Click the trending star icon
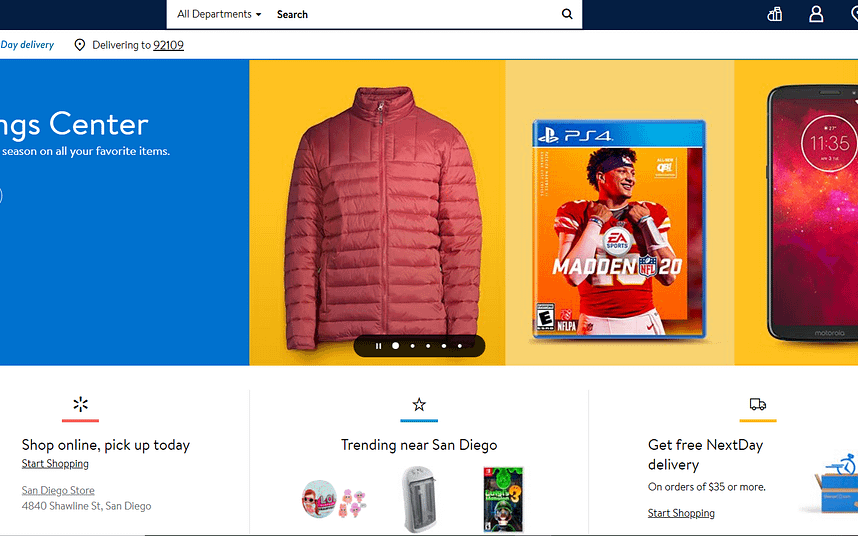858x536 pixels. point(419,404)
